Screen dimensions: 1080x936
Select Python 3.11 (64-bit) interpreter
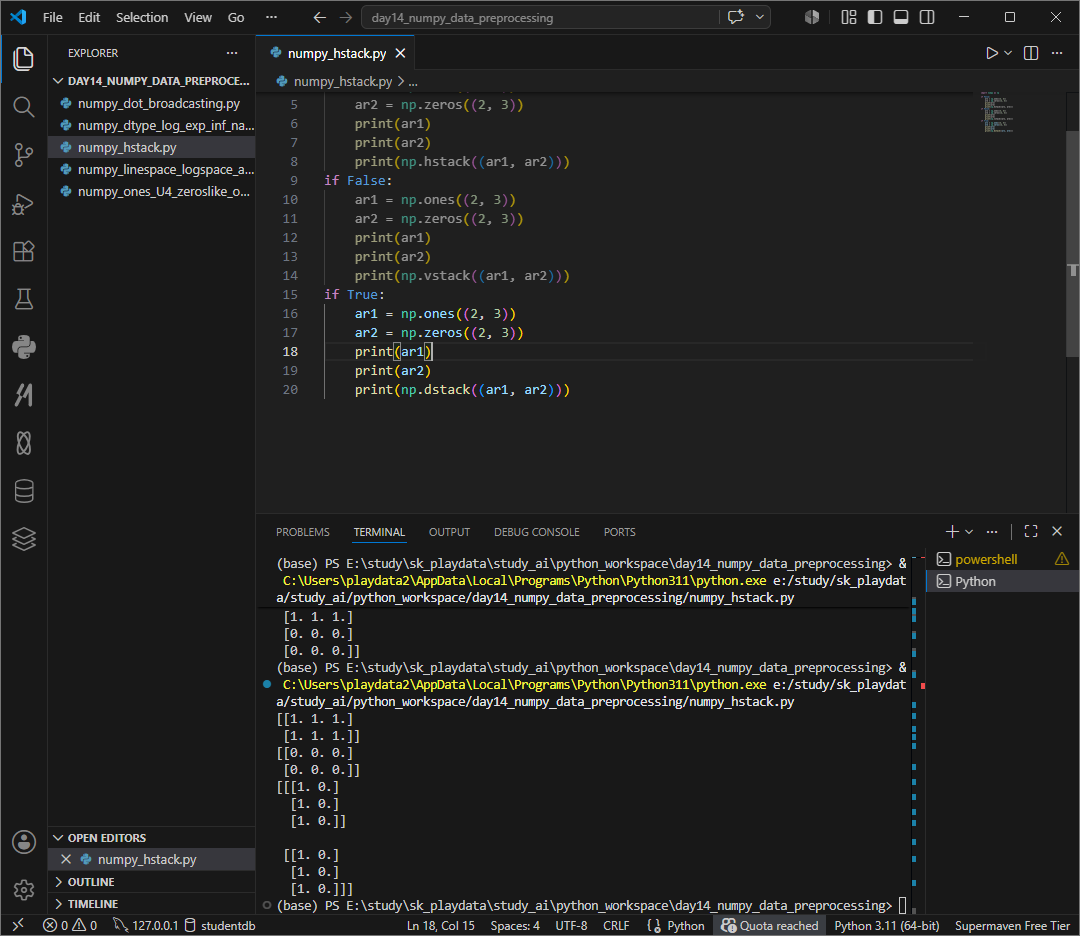click(x=886, y=926)
